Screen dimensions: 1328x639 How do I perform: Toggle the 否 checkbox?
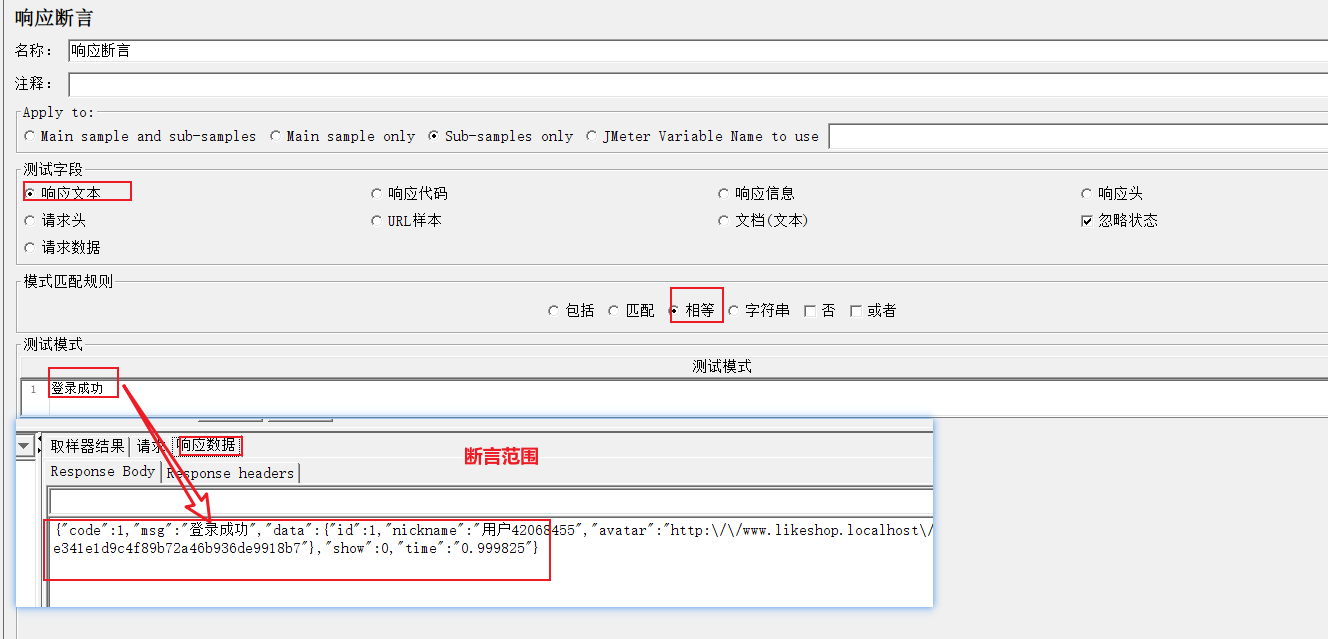click(819, 310)
